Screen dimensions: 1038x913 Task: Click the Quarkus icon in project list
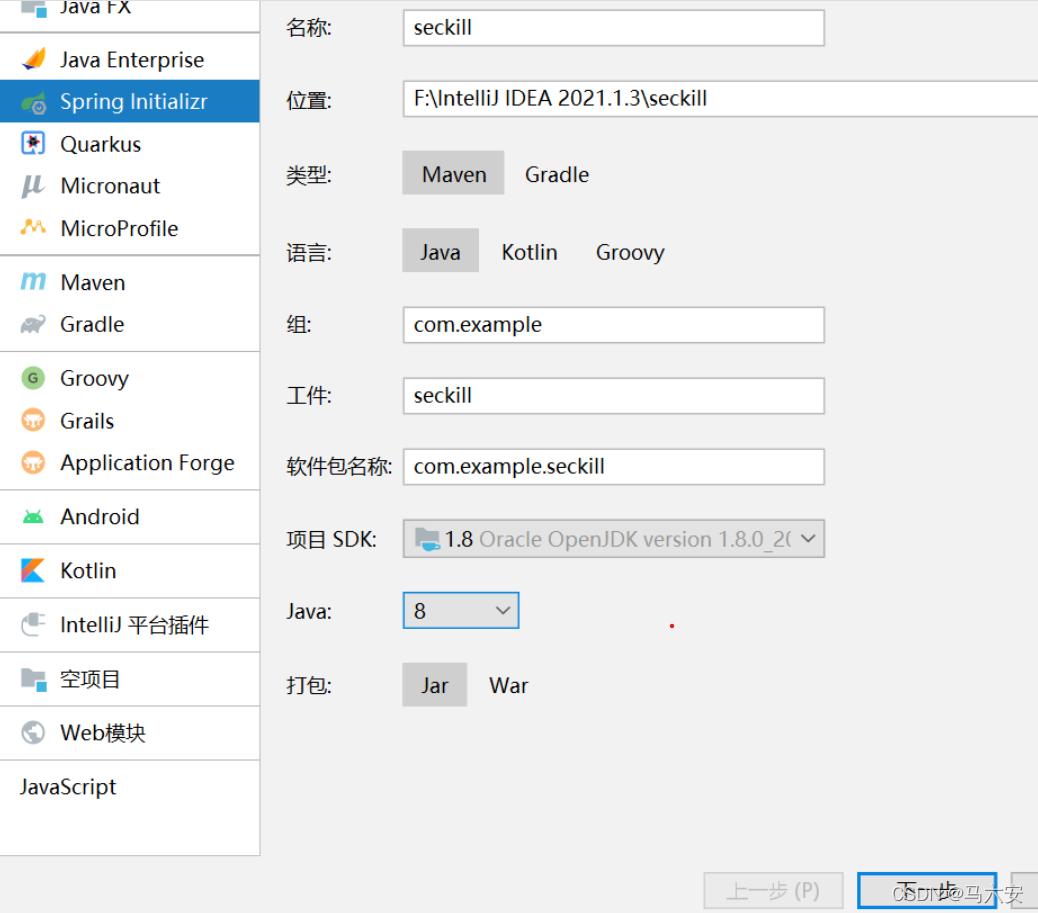coord(34,144)
